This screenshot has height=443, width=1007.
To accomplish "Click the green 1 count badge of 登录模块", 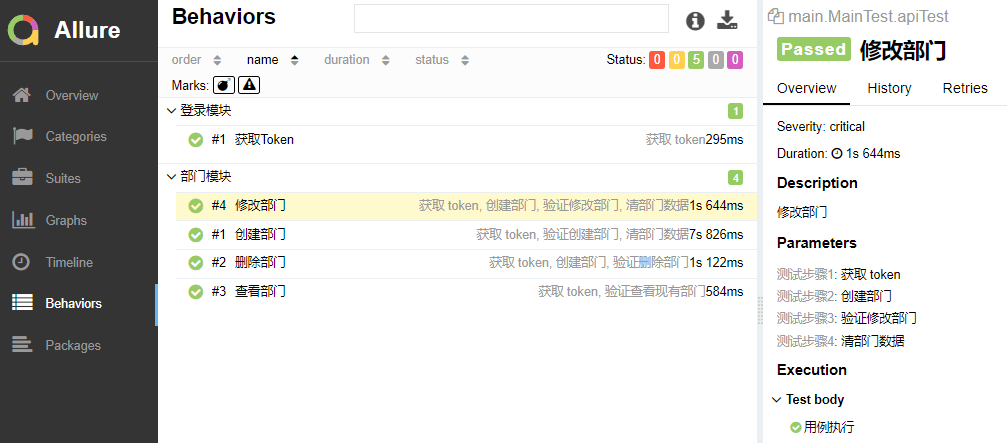I will point(735,111).
